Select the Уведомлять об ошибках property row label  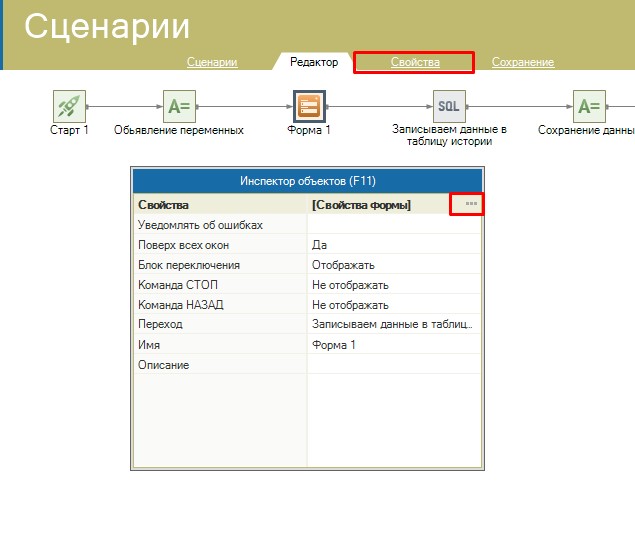[200, 225]
